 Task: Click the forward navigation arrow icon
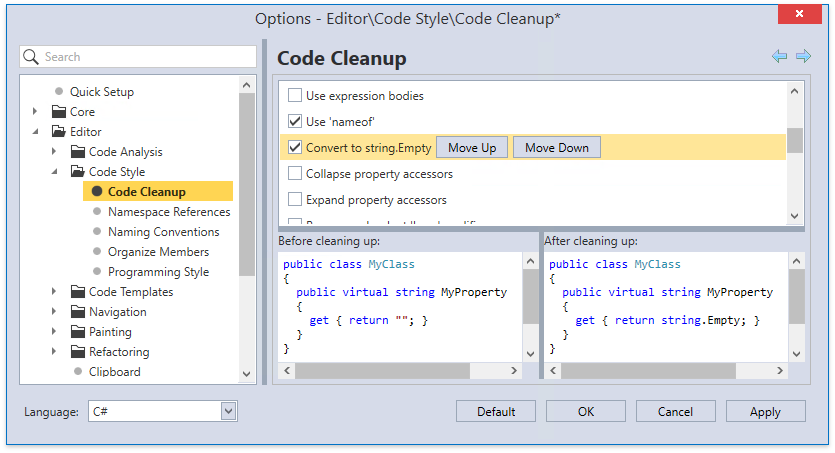click(x=803, y=57)
